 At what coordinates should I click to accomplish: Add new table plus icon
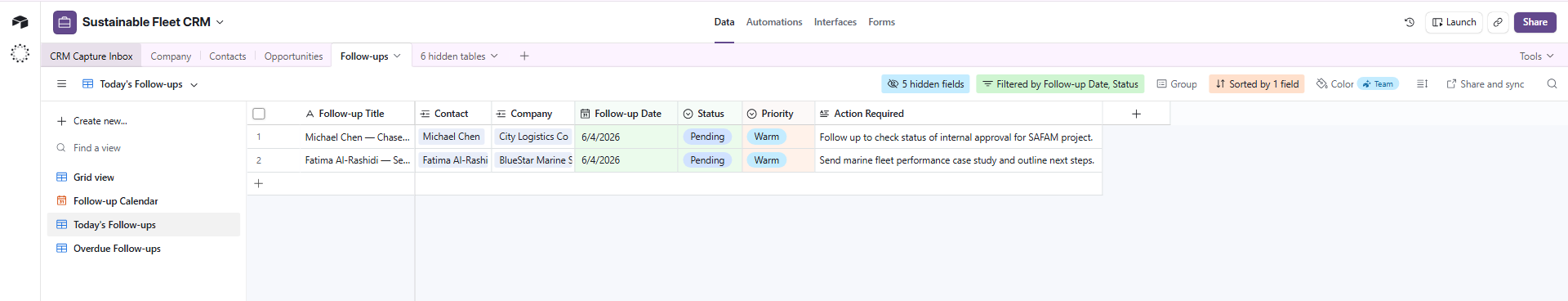[x=524, y=56]
